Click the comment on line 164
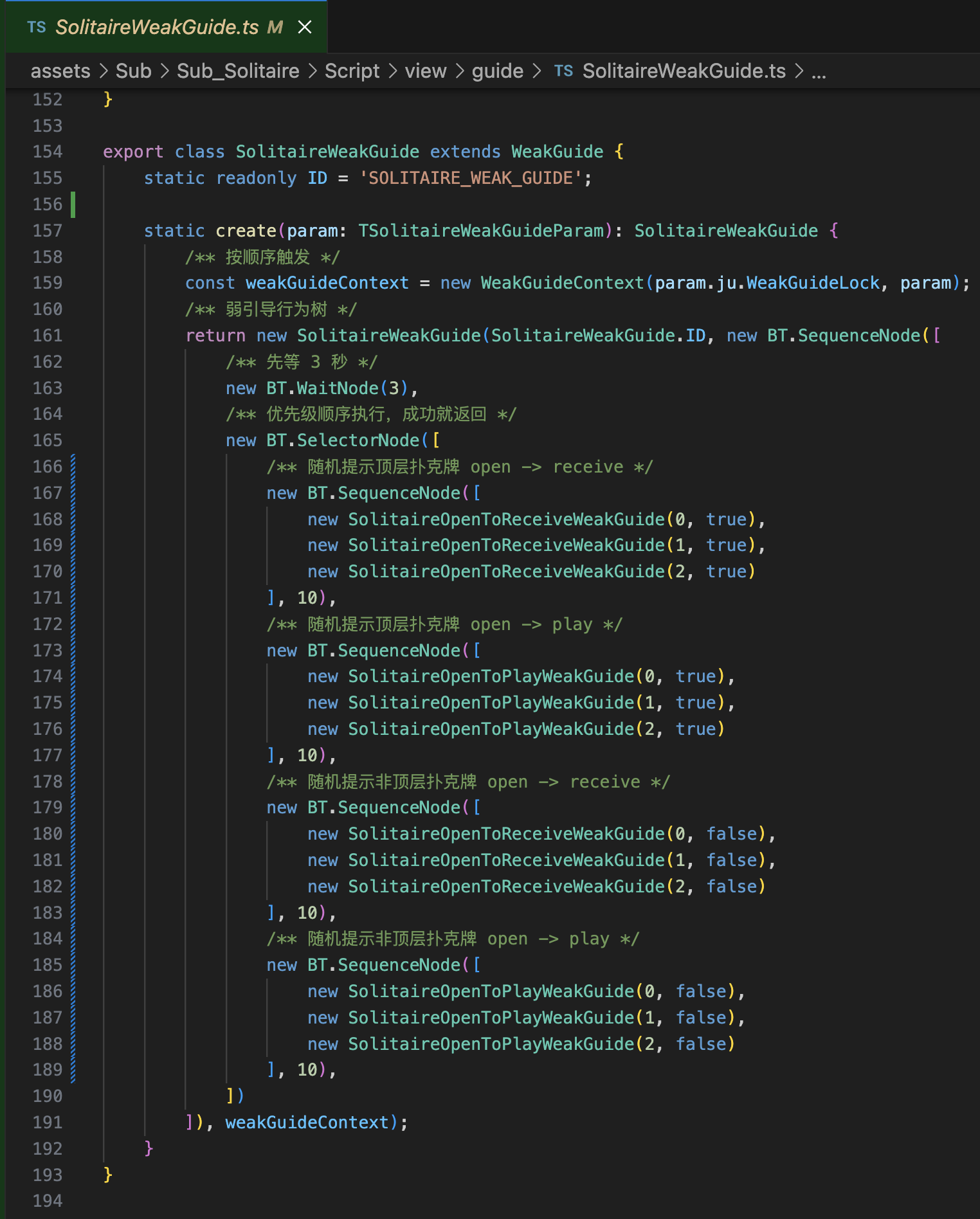The width and height of the screenshot is (980, 1219). [371, 414]
